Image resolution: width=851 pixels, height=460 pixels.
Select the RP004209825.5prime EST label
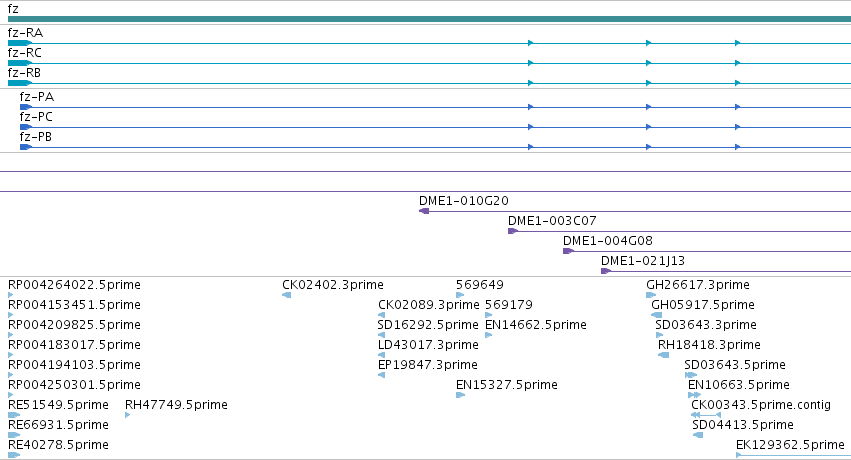click(x=74, y=325)
